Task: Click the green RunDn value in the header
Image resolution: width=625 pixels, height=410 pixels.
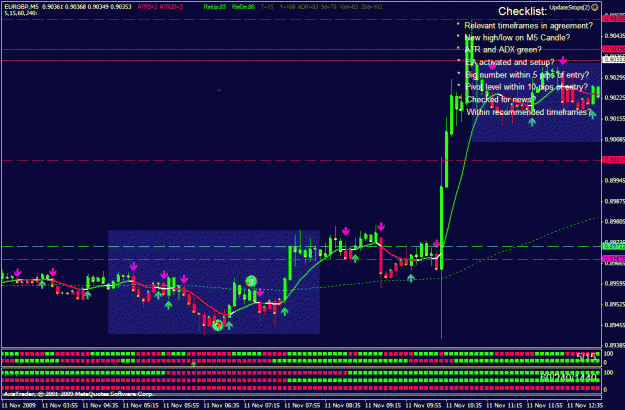Action: (x=243, y=7)
